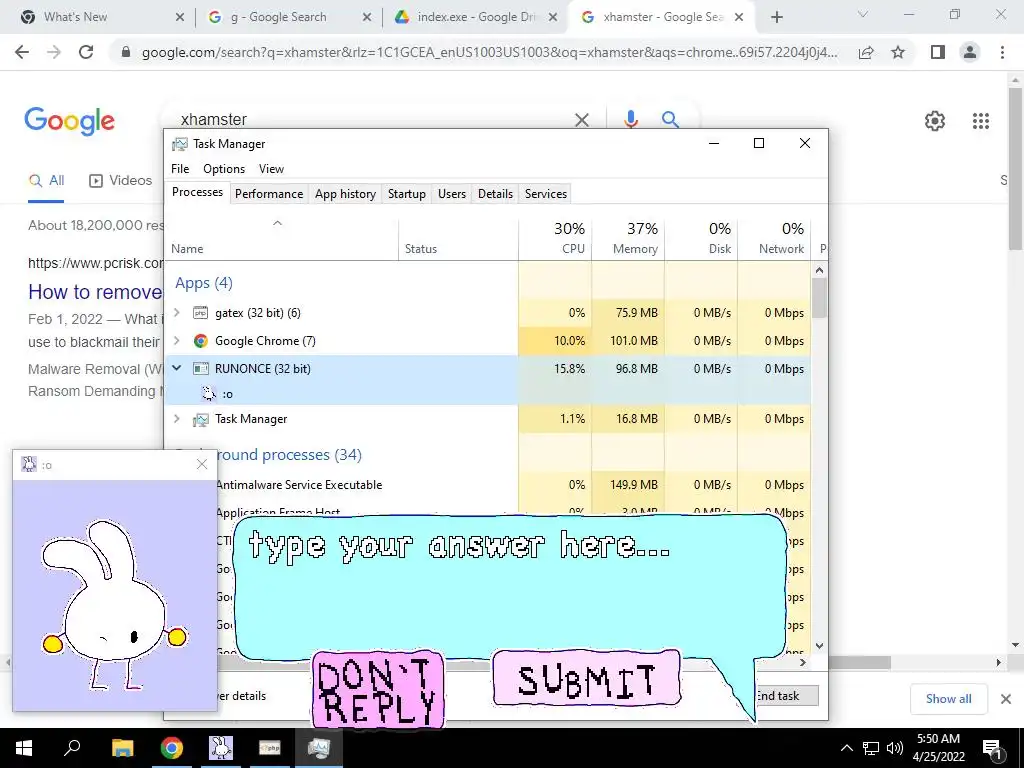Click the End task button
Screen dimensions: 1024x768
tap(786, 696)
